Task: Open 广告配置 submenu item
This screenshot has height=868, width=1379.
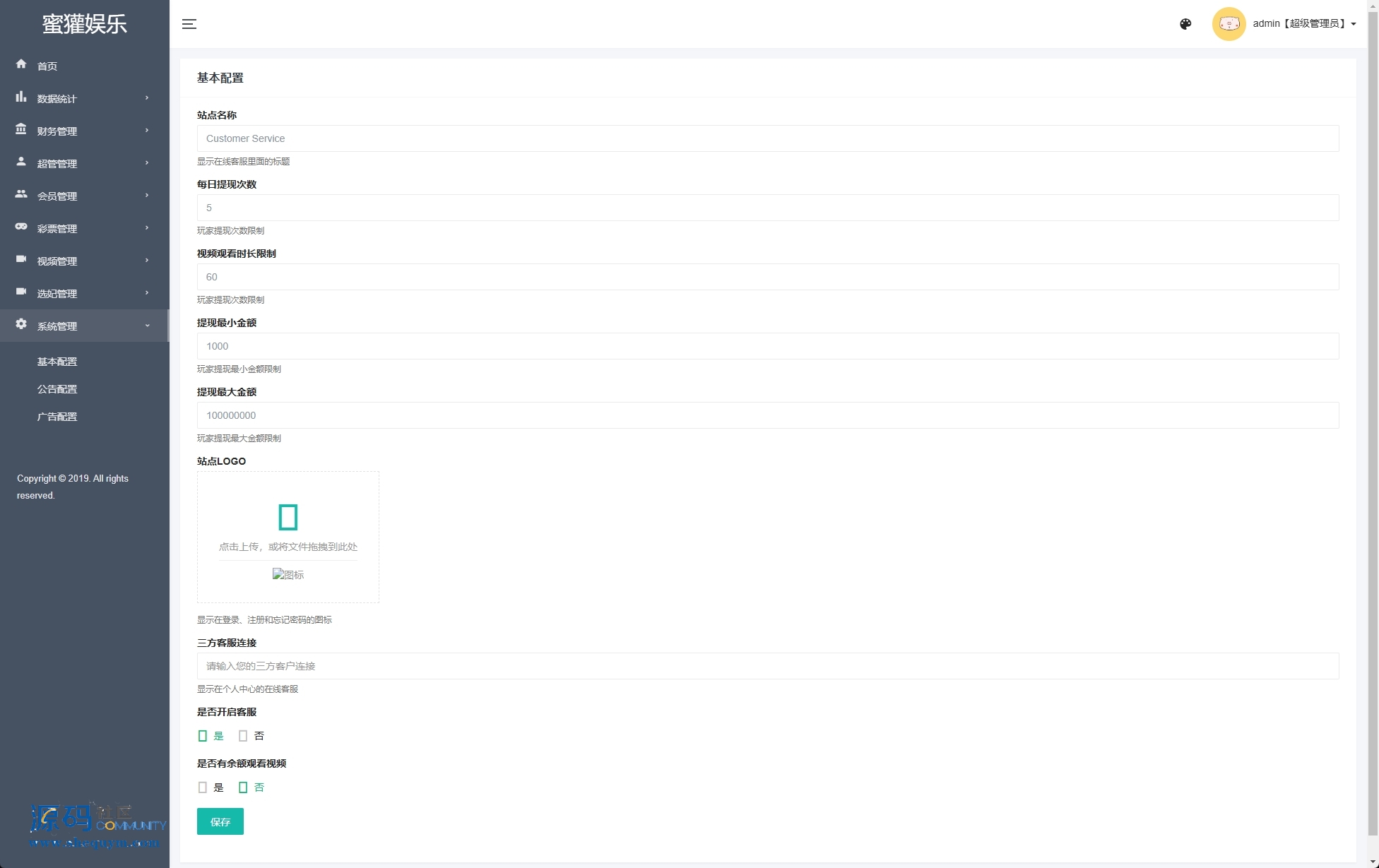Action: pos(57,417)
